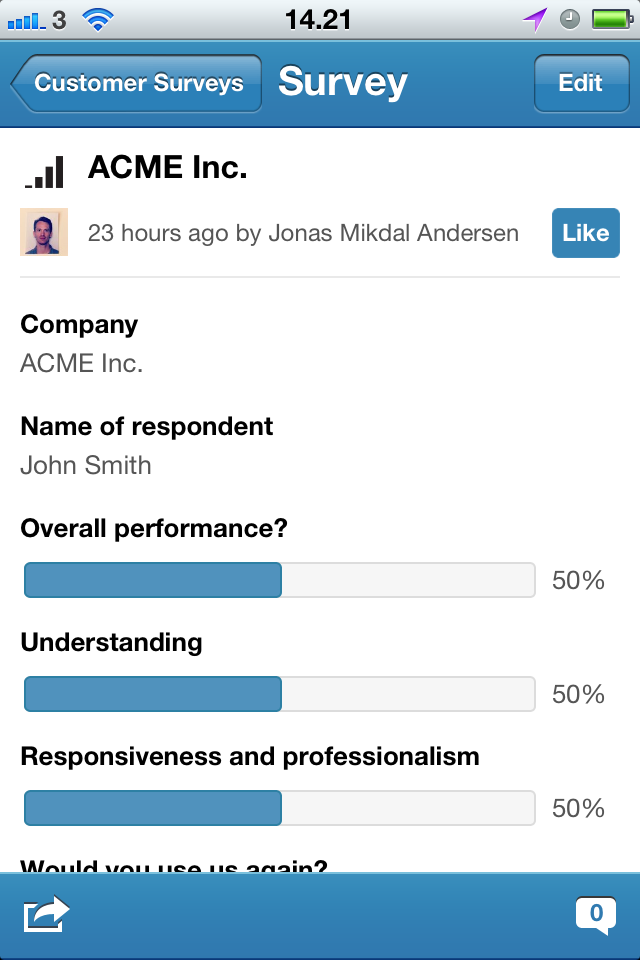Go back to Customer Surveys
Image resolution: width=640 pixels, height=960 pixels.
click(x=137, y=83)
